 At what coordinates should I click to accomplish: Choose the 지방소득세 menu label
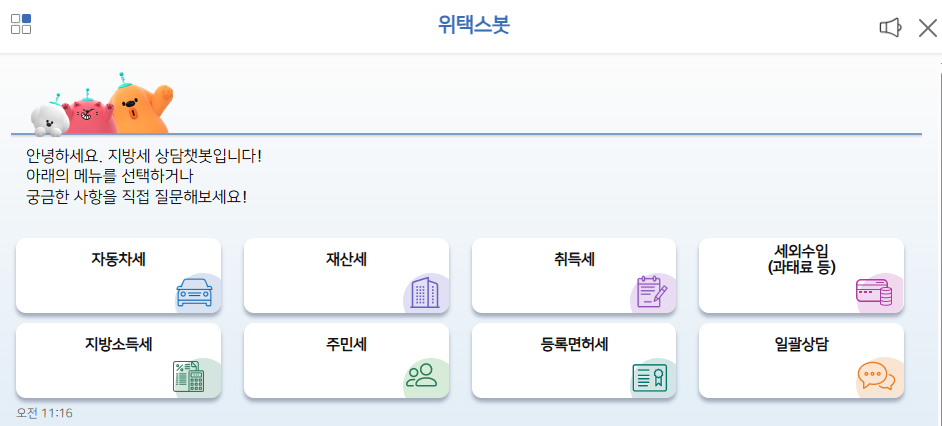coord(118,344)
